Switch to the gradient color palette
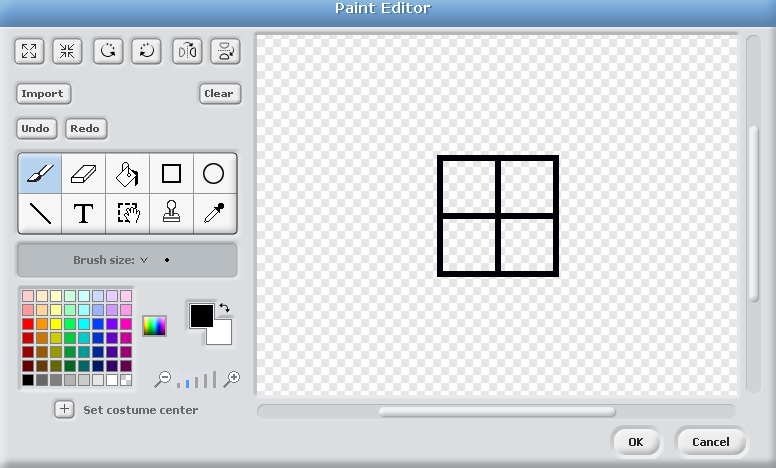The height and width of the screenshot is (468, 776). [x=154, y=325]
